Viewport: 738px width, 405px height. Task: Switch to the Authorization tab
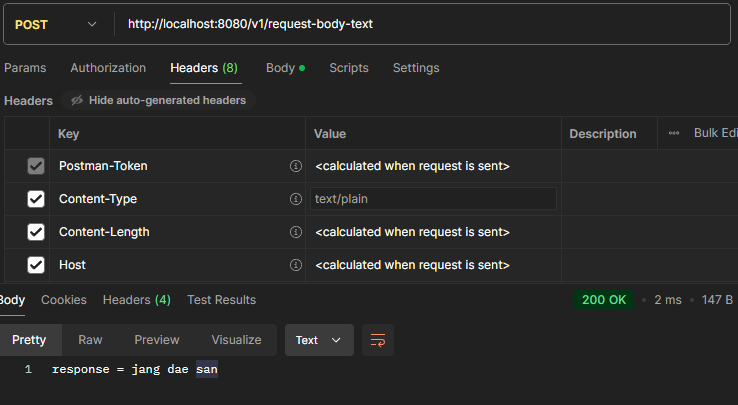tap(108, 68)
